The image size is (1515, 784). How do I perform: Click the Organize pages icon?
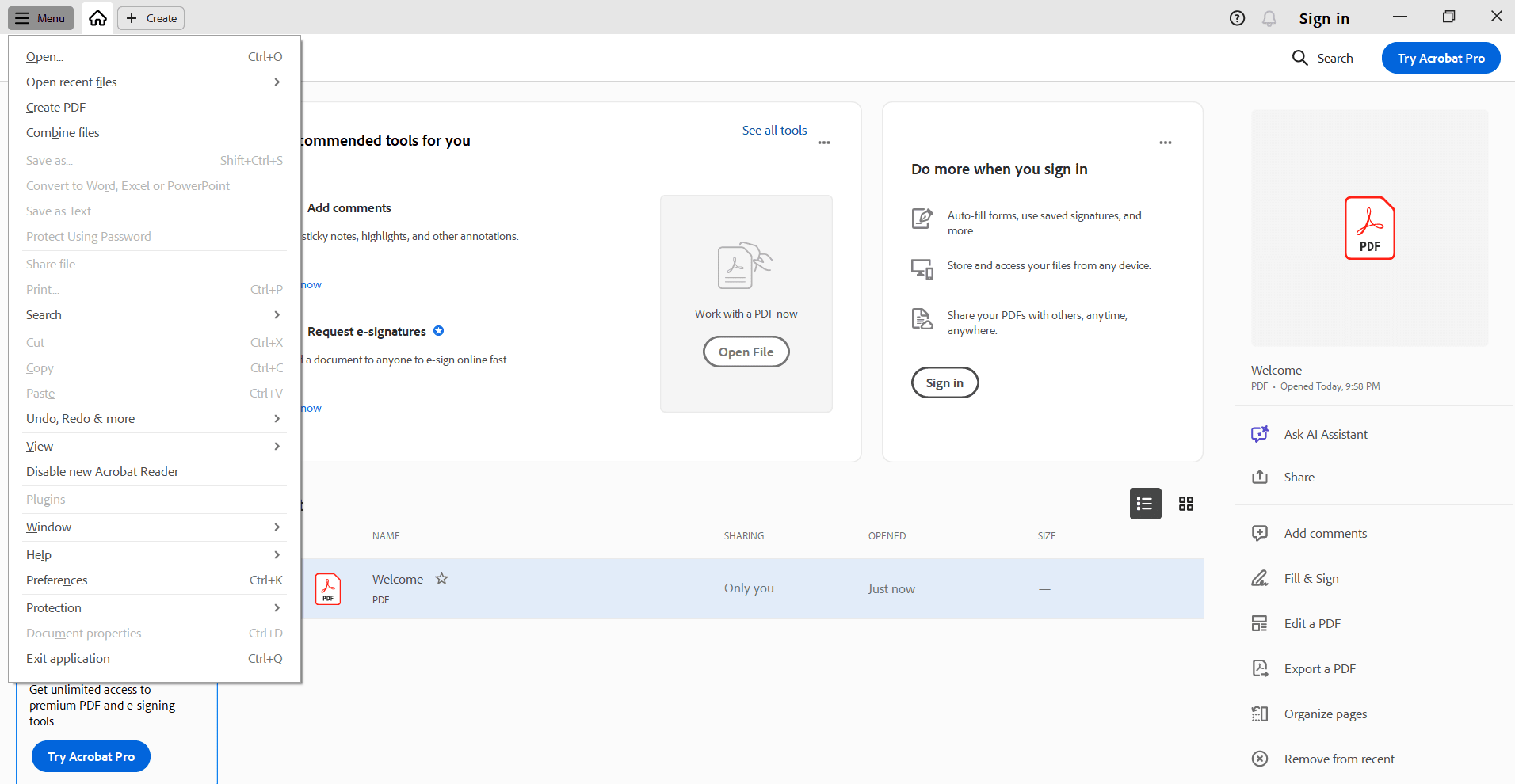coord(1260,714)
